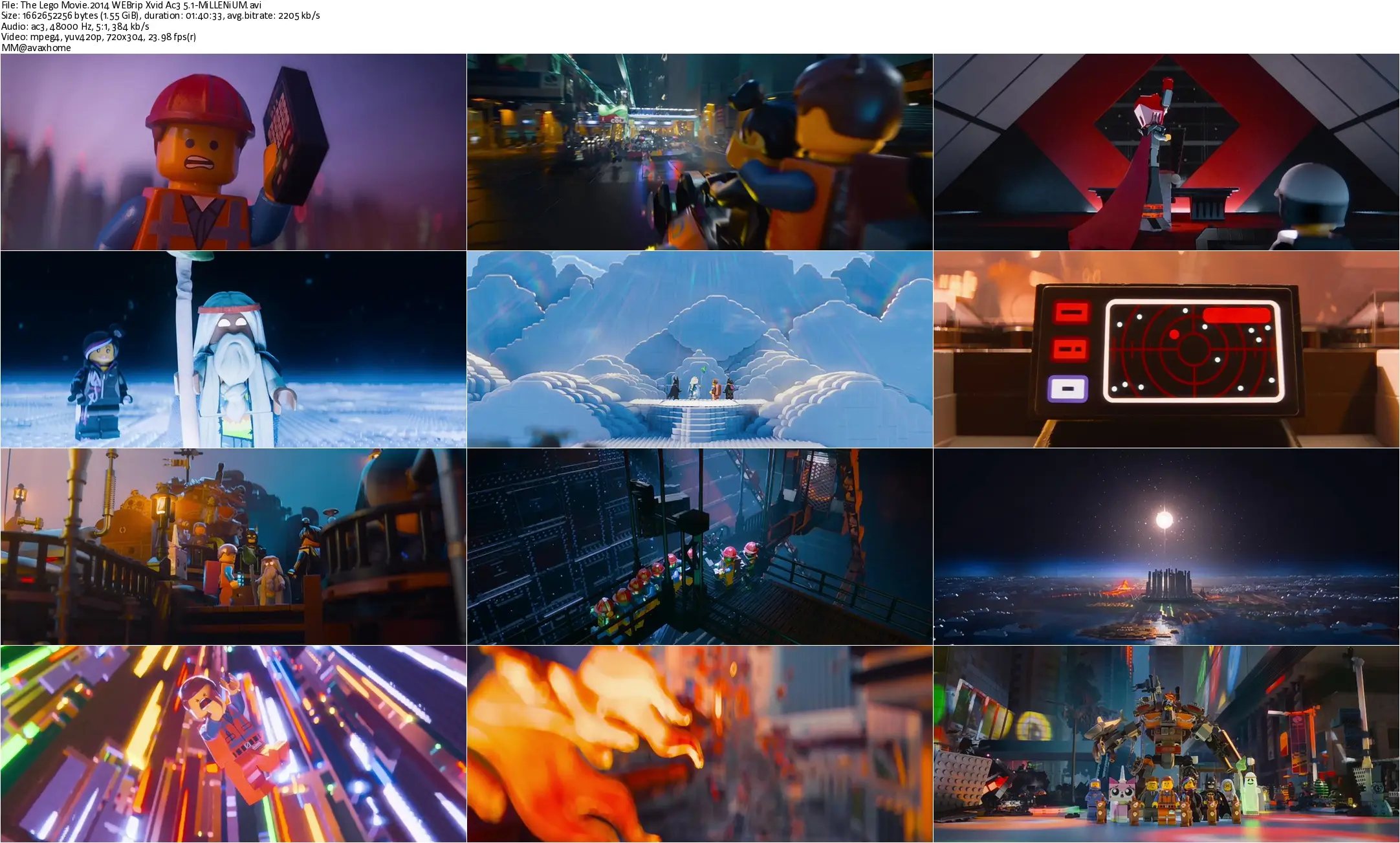Click the MM@avaxhome credit text
The image size is (1400, 843).
(36, 48)
